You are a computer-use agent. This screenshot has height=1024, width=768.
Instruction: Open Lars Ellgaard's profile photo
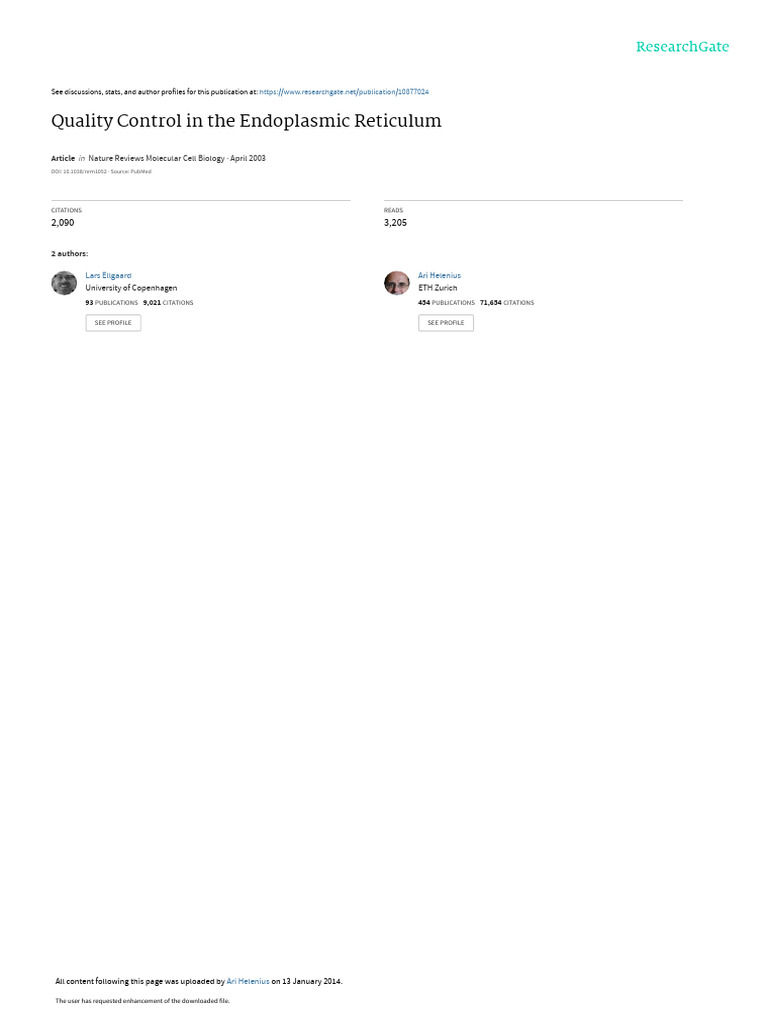64,283
